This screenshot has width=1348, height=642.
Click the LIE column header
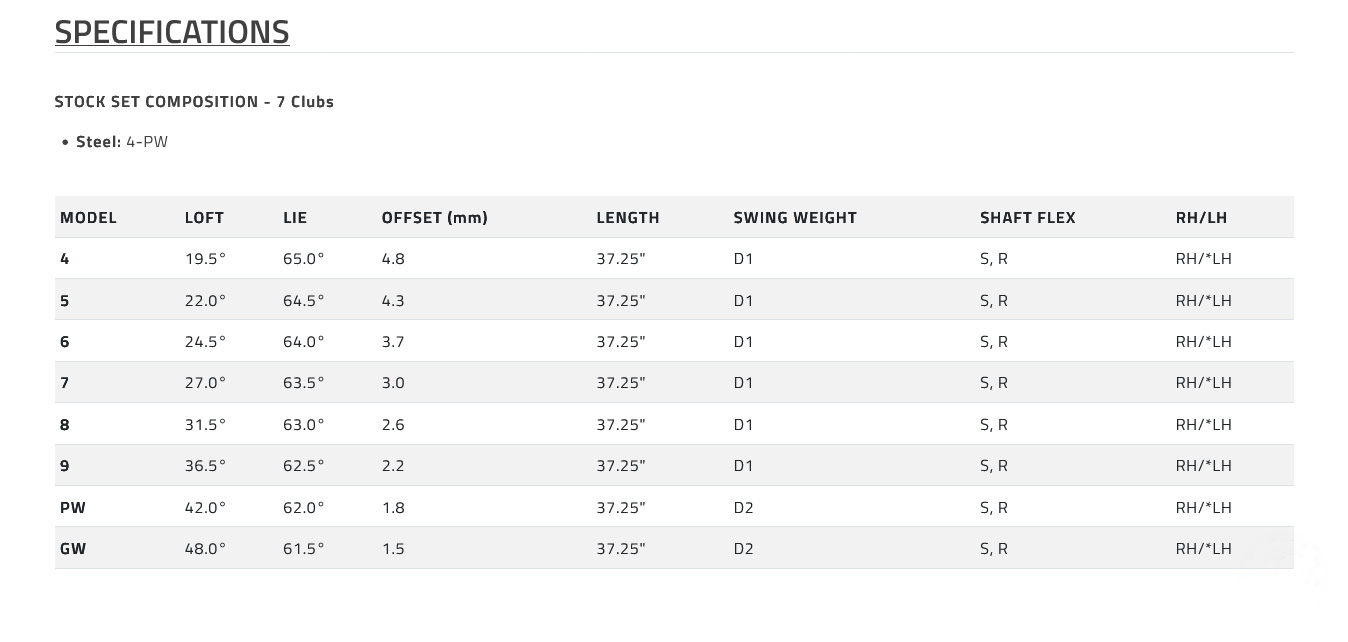[x=295, y=218]
